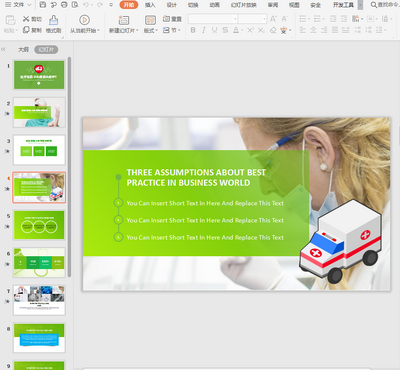The image size is (400, 370).
Task: Align text right icon
Action: [324, 30]
